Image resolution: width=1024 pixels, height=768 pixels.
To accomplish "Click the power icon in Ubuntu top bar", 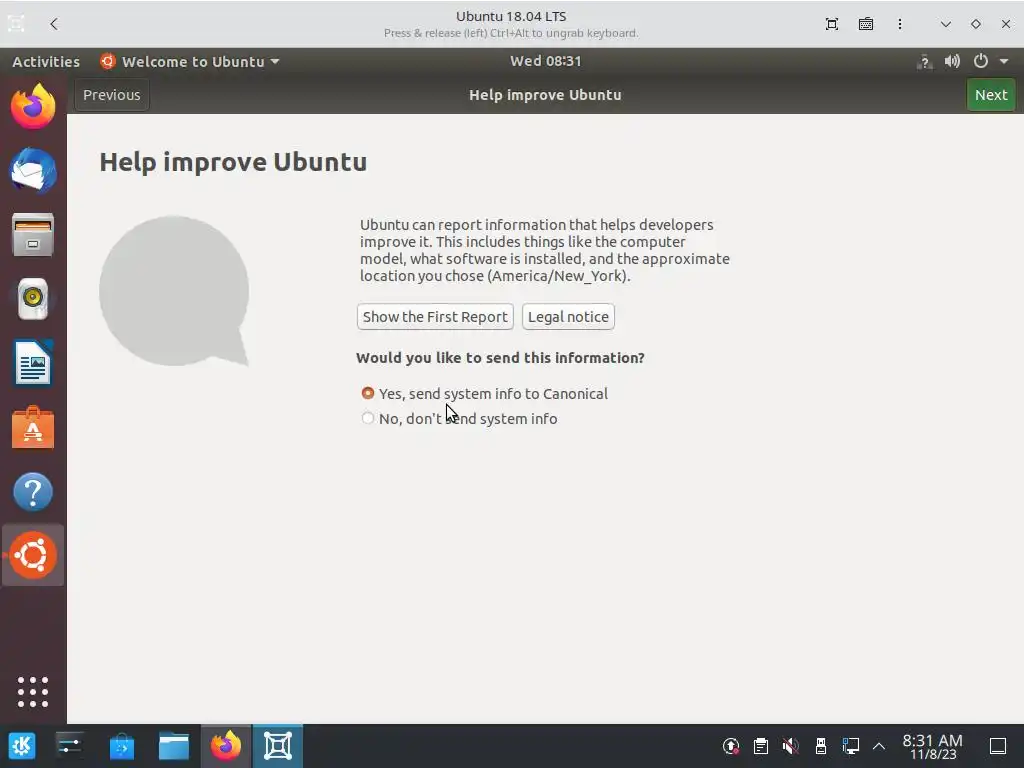I will (x=980, y=61).
